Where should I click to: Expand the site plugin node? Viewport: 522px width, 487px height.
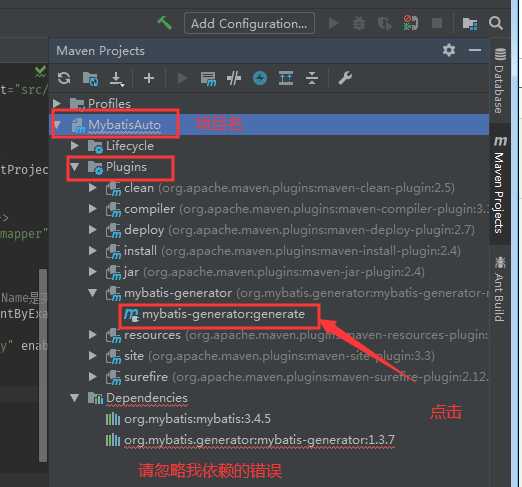tap(93, 356)
